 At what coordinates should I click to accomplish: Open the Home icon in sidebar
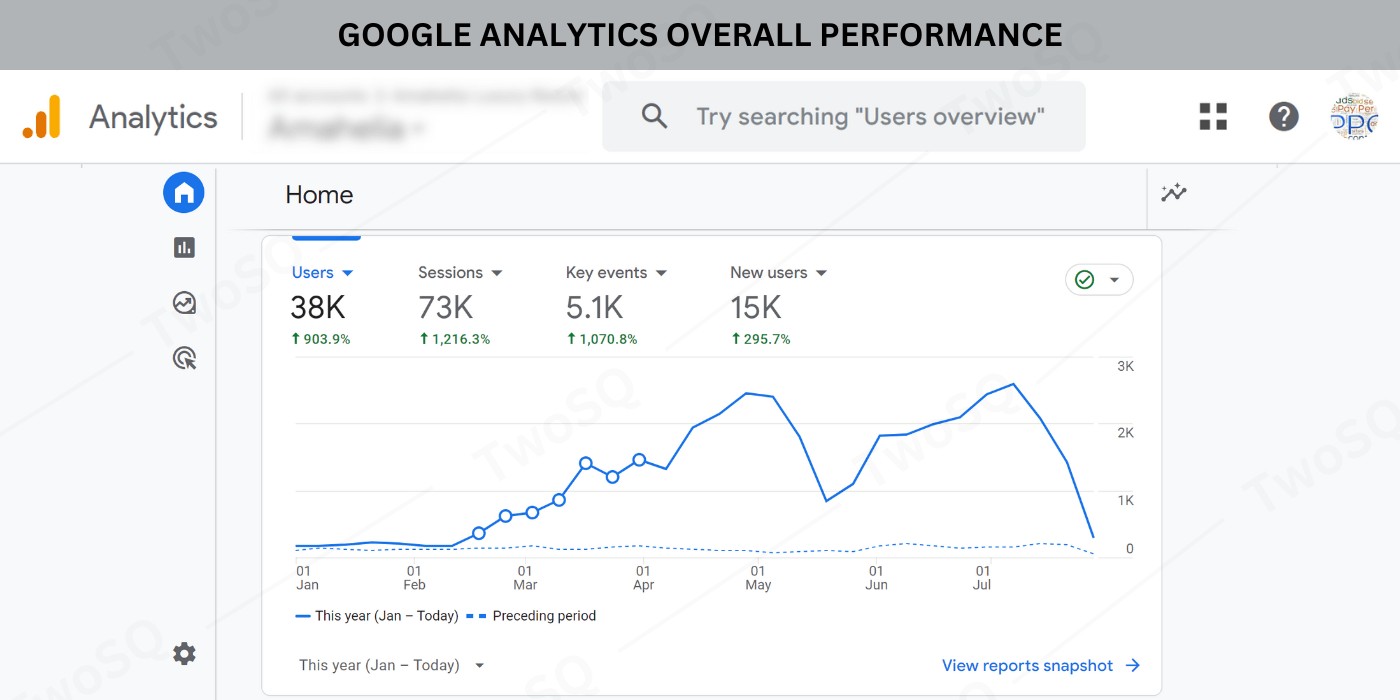point(184,193)
